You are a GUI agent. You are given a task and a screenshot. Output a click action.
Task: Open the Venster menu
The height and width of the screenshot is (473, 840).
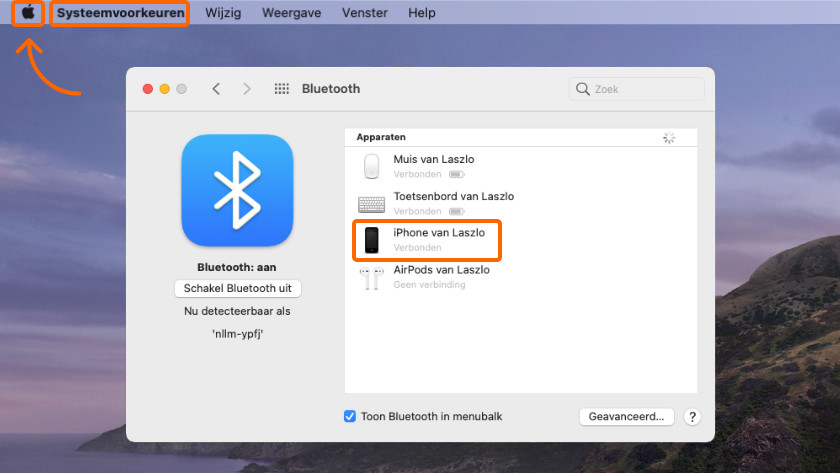point(365,13)
